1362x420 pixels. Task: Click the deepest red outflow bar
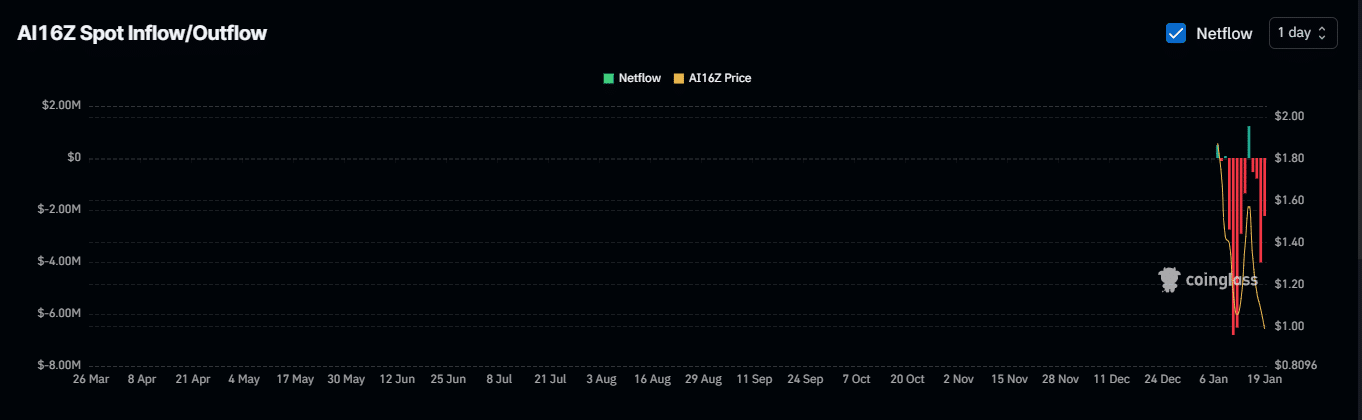(1233, 246)
